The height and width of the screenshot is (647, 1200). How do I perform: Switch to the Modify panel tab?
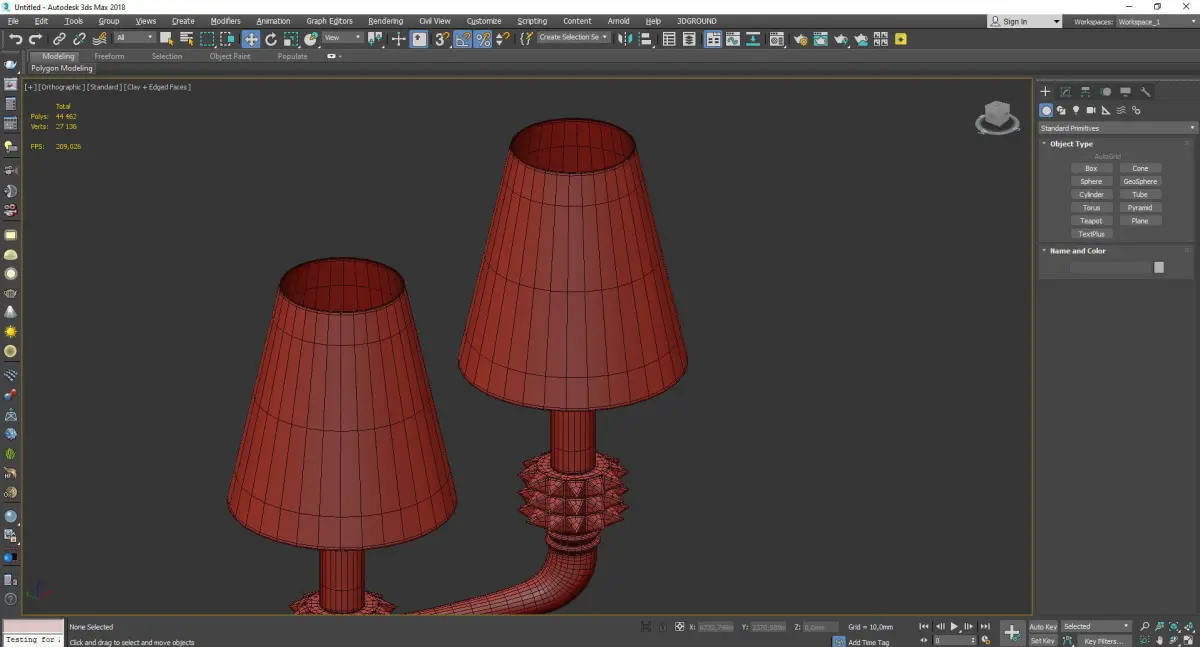1065,92
